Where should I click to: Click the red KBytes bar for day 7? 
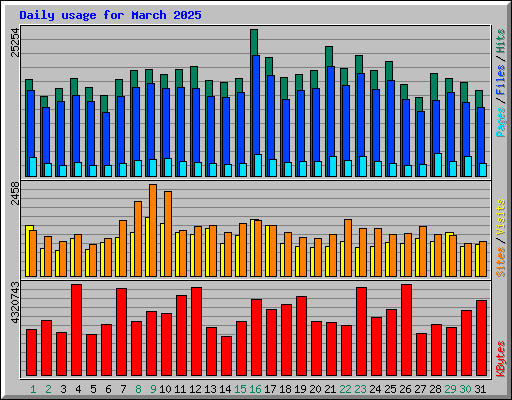point(121,332)
